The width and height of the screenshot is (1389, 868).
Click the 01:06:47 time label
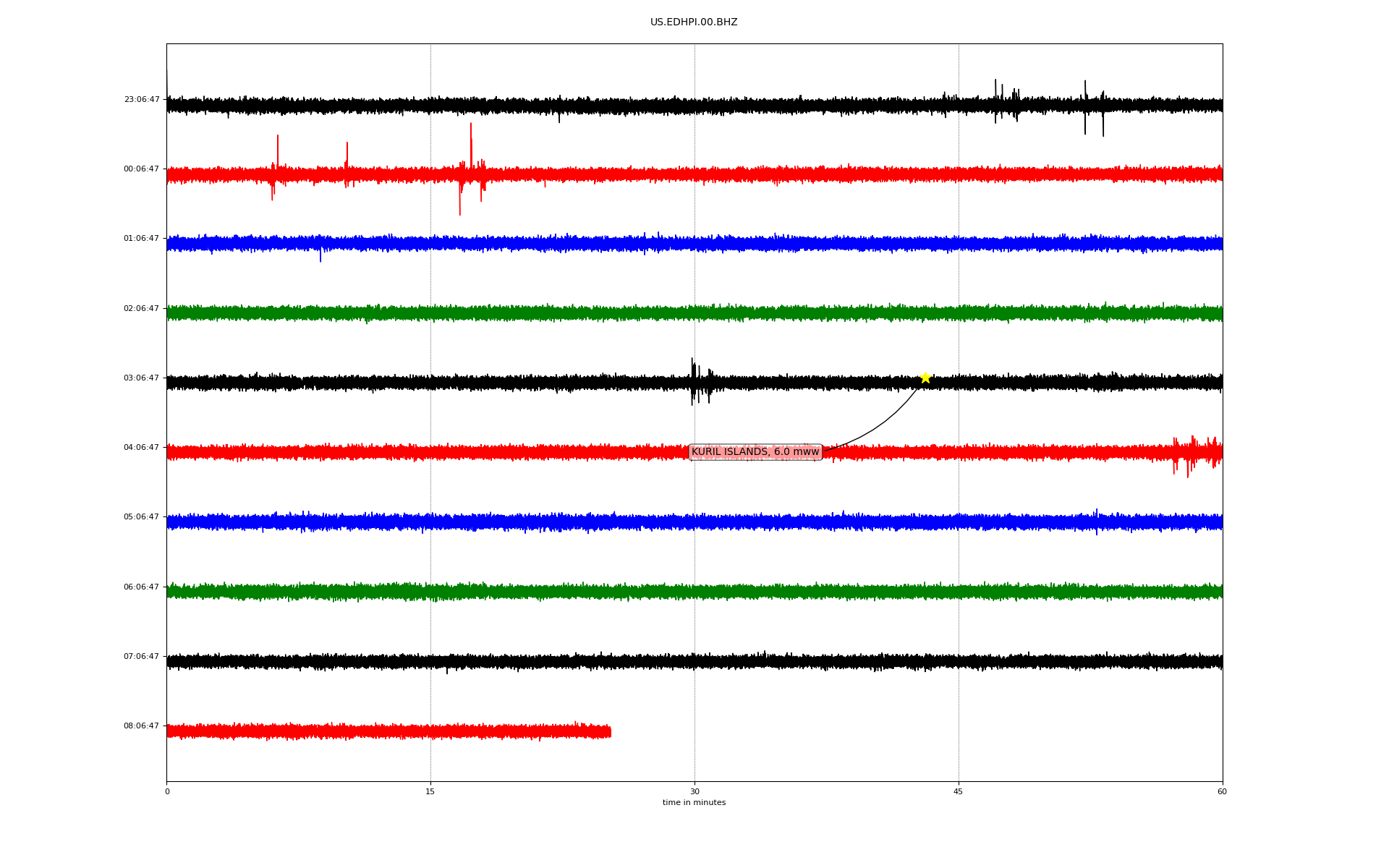click(142, 239)
